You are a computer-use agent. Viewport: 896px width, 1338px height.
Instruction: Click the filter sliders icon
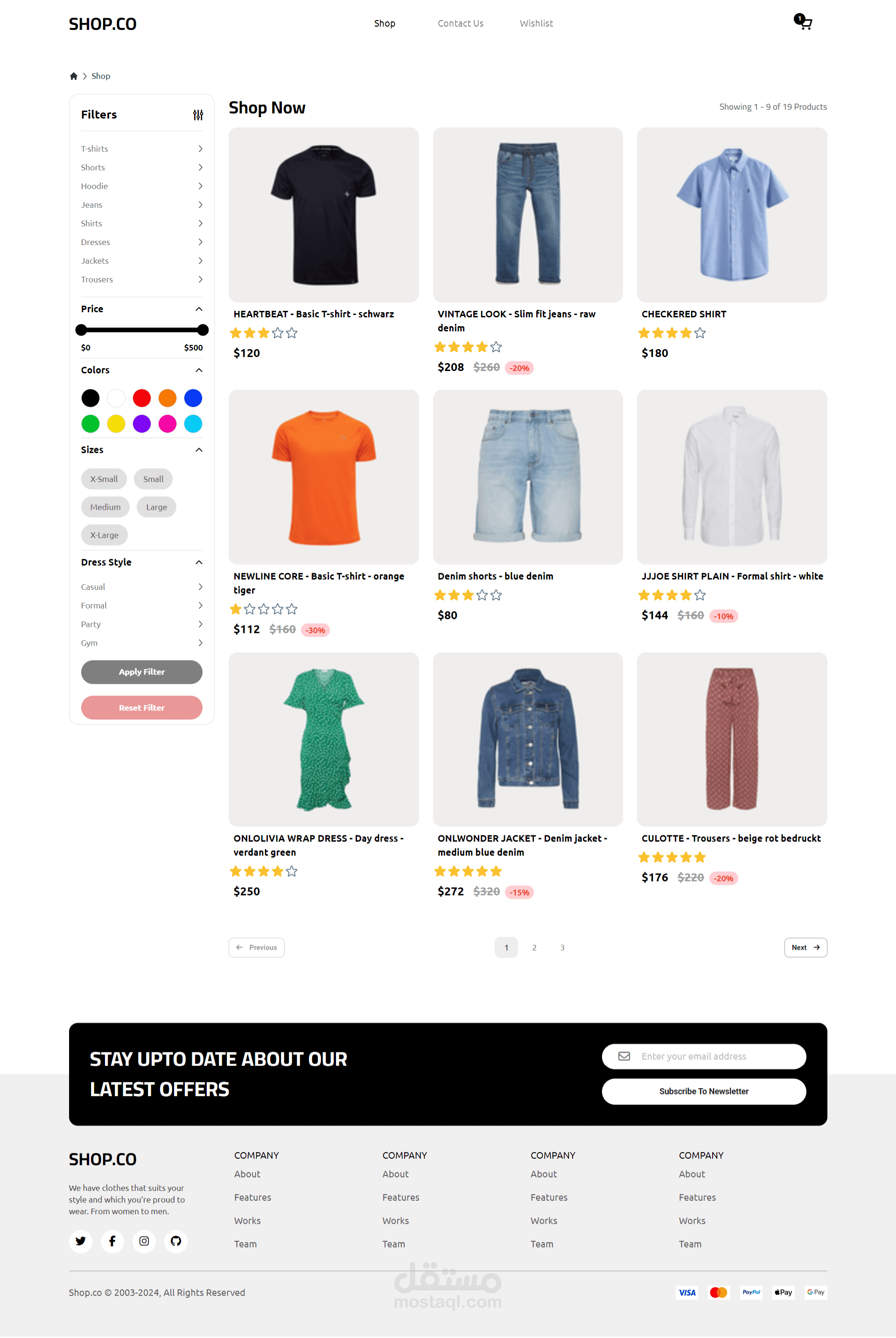pos(198,115)
